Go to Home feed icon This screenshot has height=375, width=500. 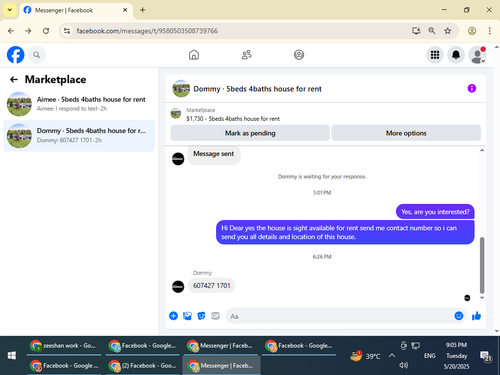[194, 55]
